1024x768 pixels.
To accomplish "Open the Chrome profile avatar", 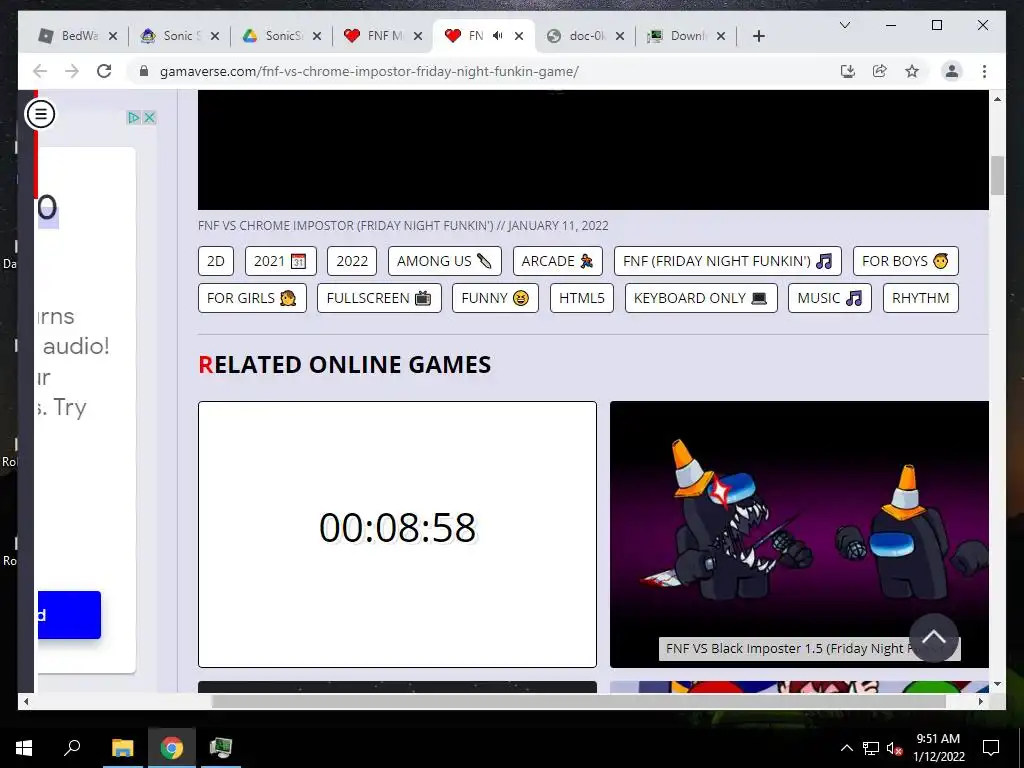I will (952, 71).
